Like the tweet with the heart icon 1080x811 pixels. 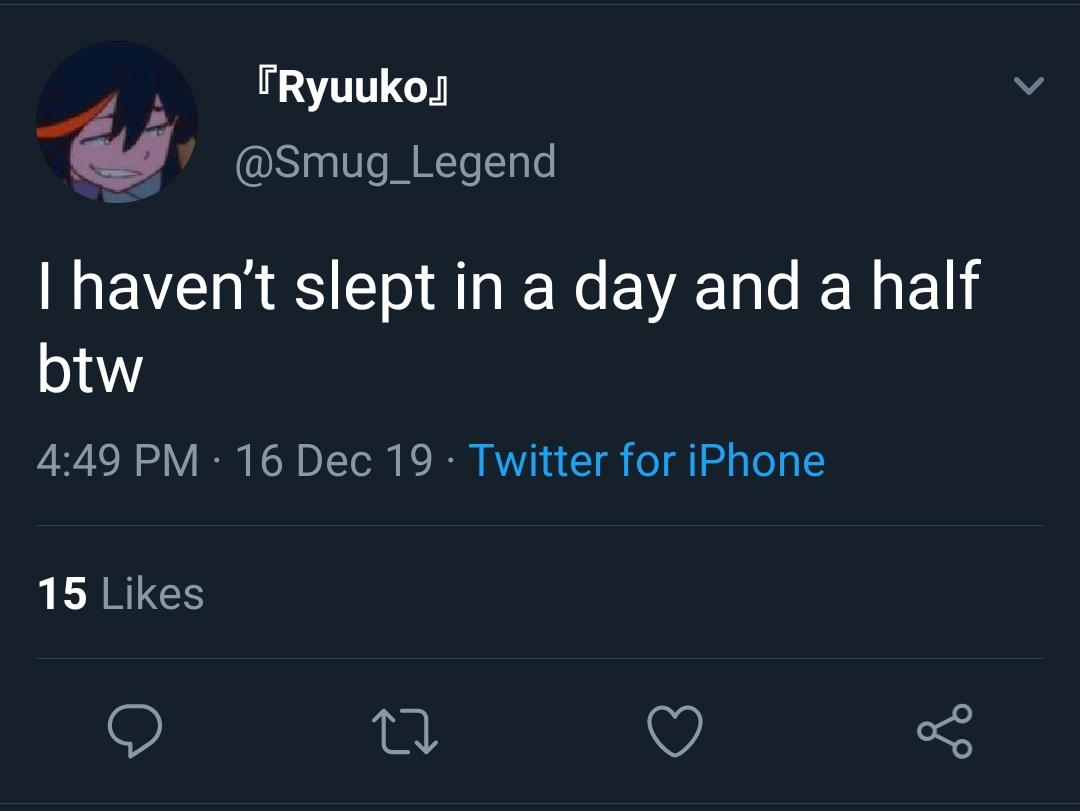pyautogui.click(x=675, y=730)
